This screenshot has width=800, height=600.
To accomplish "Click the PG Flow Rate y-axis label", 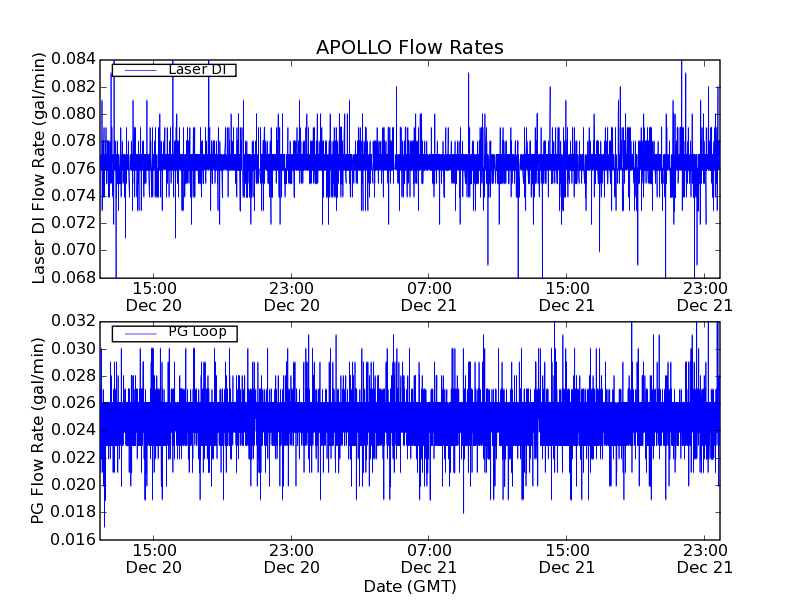I will pos(40,430).
